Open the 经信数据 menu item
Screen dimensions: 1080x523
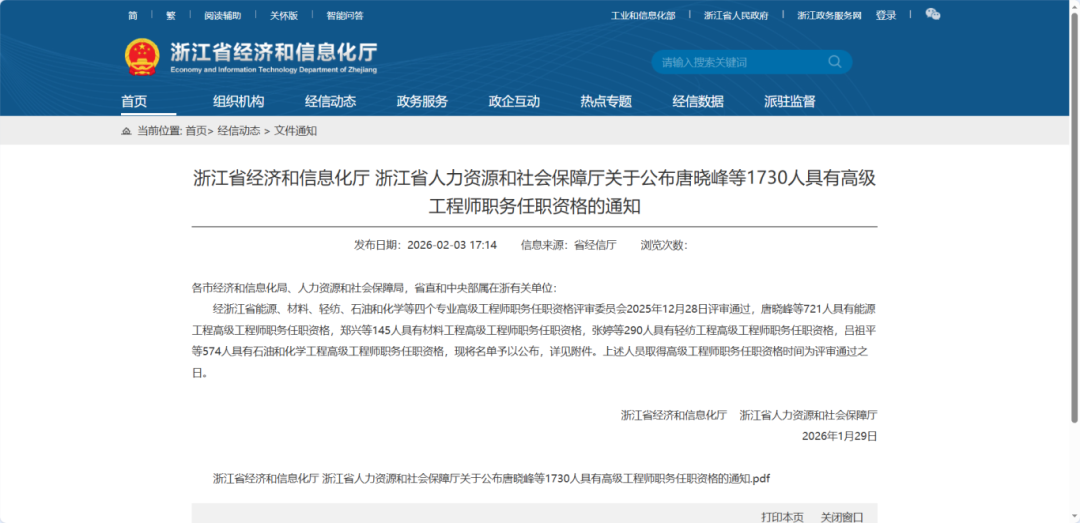tap(698, 101)
